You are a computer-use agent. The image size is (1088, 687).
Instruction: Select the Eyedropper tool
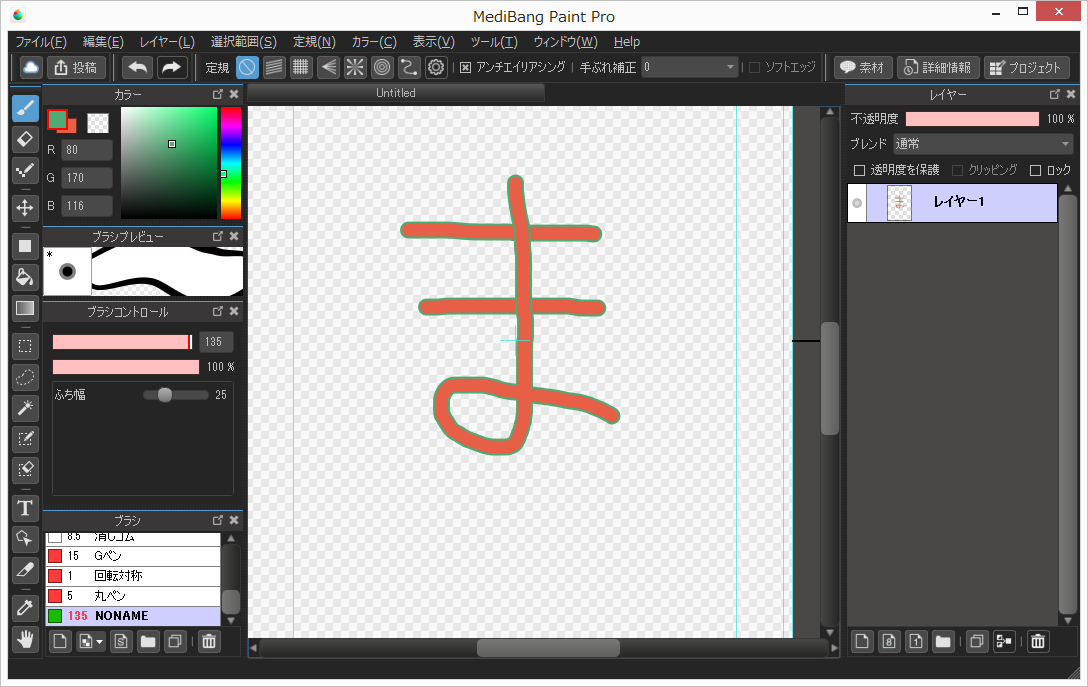[x=25, y=608]
